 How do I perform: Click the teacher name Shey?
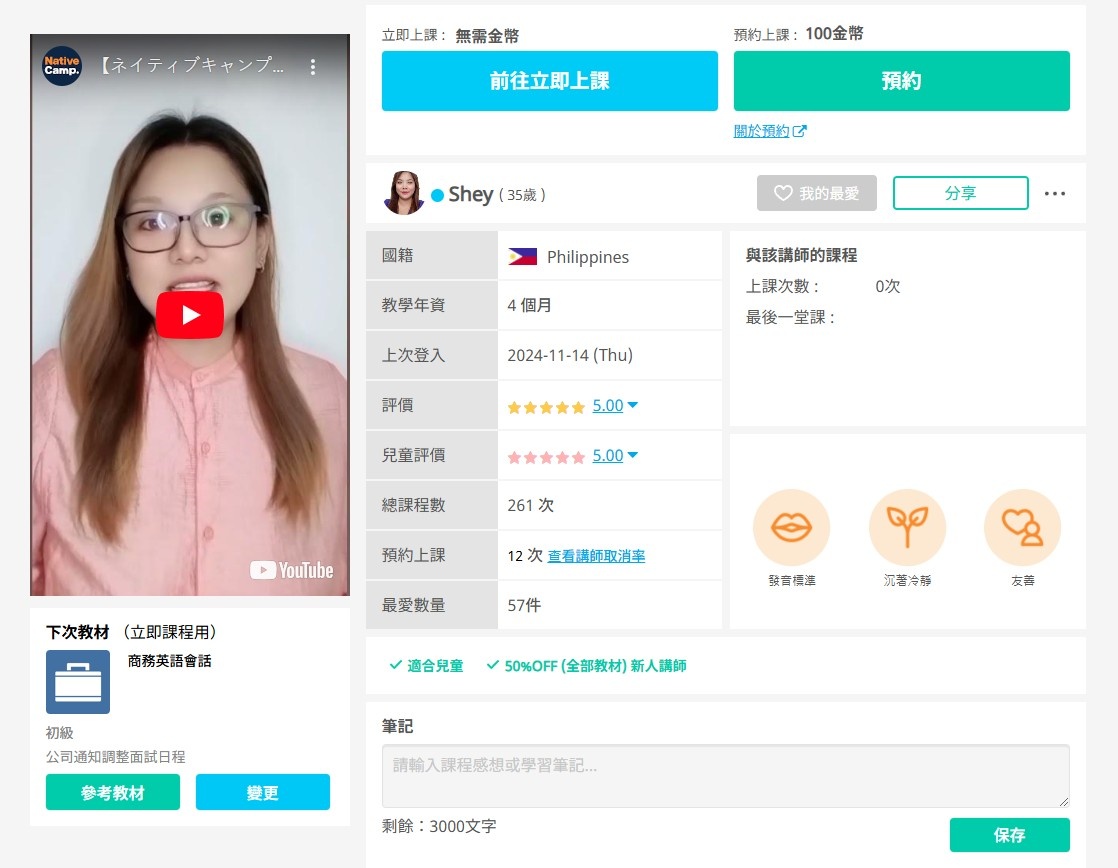pos(471,194)
